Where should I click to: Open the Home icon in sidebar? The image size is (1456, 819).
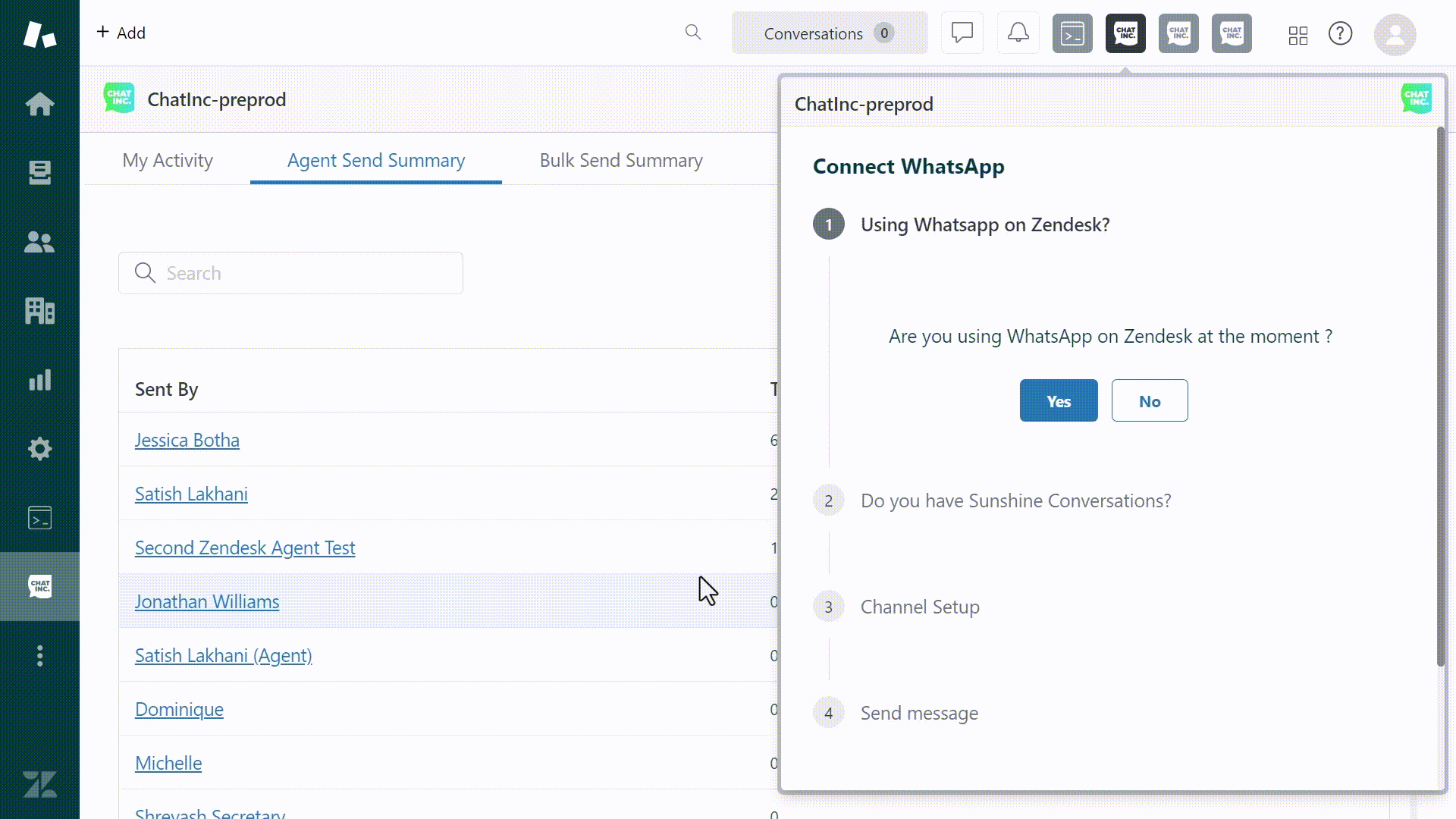point(39,104)
